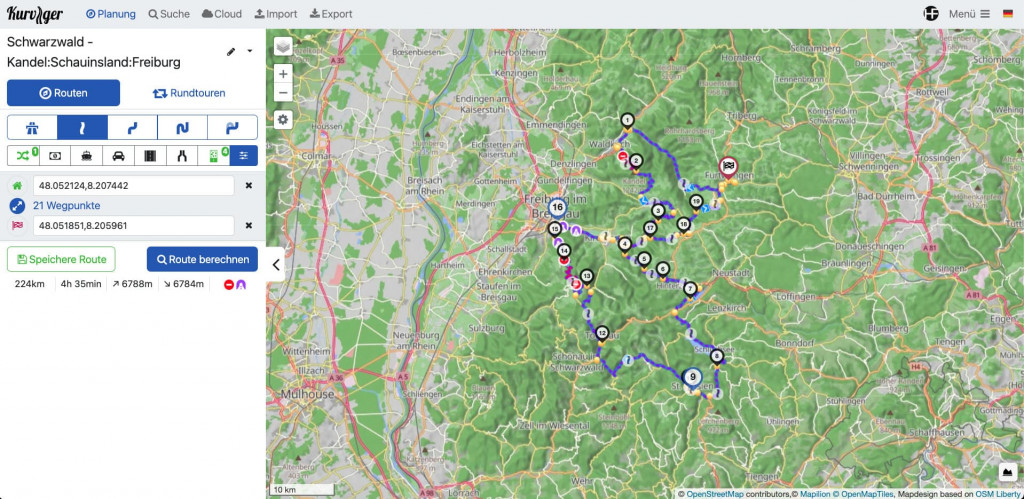Open the Menü hamburger menu

tap(968, 14)
